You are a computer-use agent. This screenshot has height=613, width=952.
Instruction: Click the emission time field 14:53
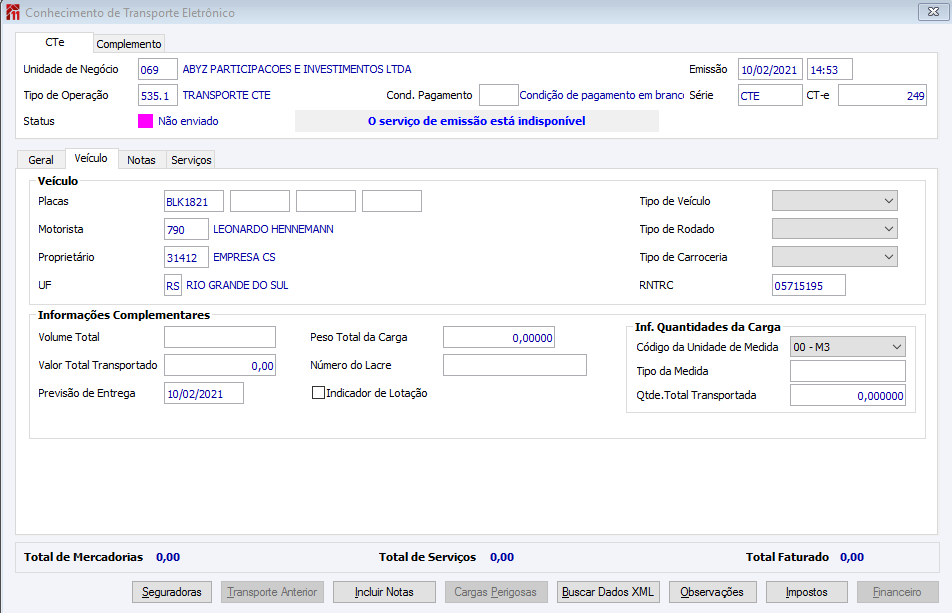click(829, 69)
